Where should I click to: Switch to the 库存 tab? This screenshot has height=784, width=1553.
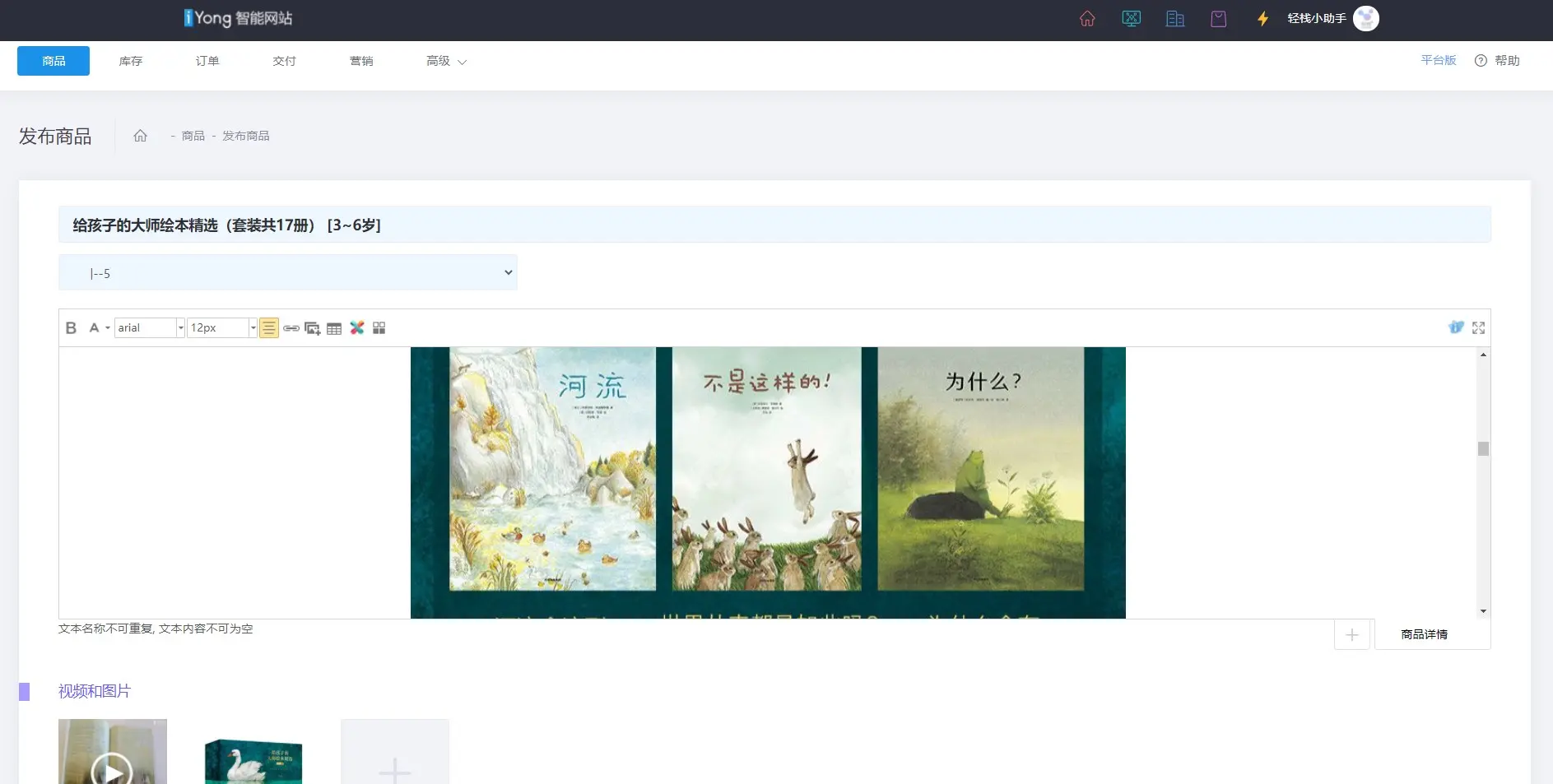point(130,61)
